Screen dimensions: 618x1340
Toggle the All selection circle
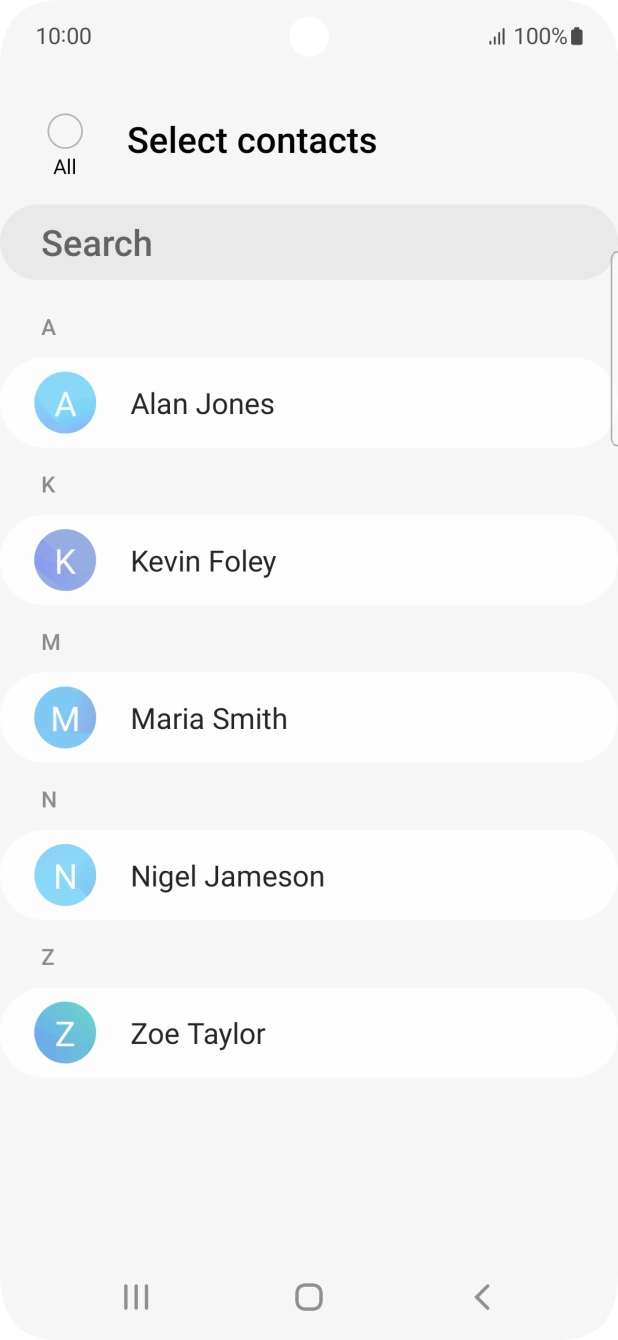pyautogui.click(x=65, y=132)
